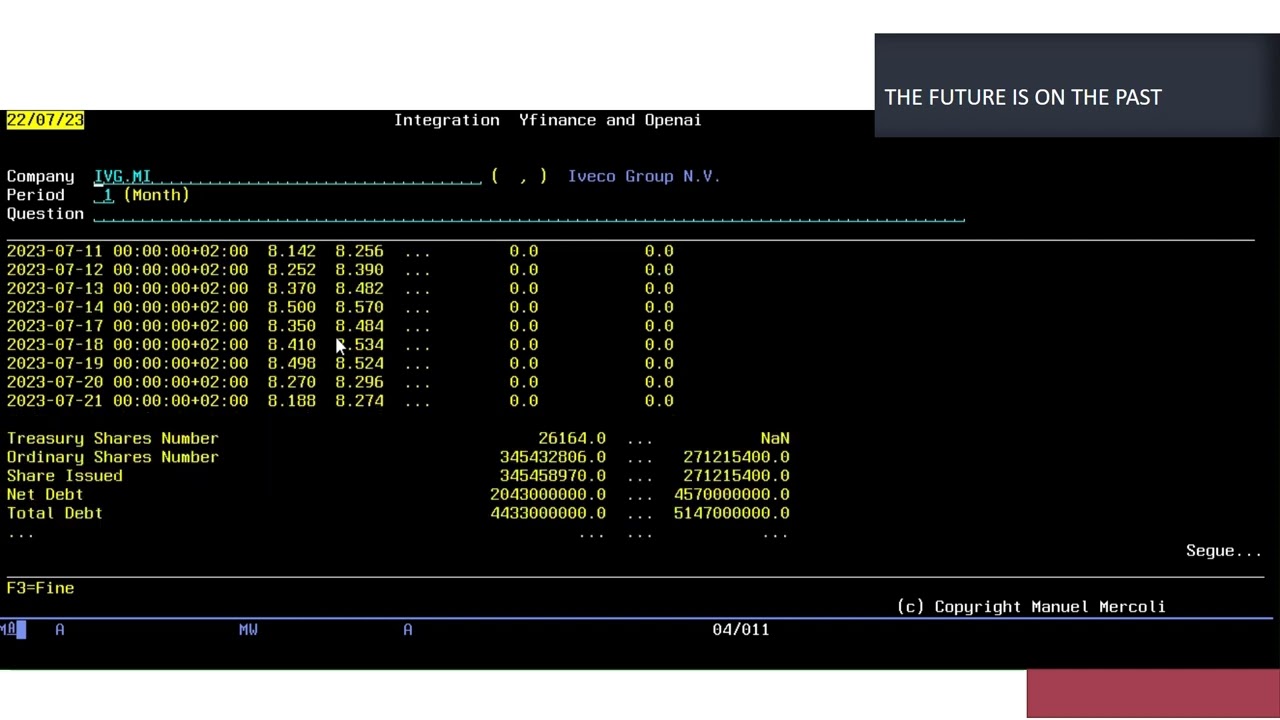Screen dimensions: 1280x720
Task: Select the row dated 2023-07-17
Action: tap(340, 326)
